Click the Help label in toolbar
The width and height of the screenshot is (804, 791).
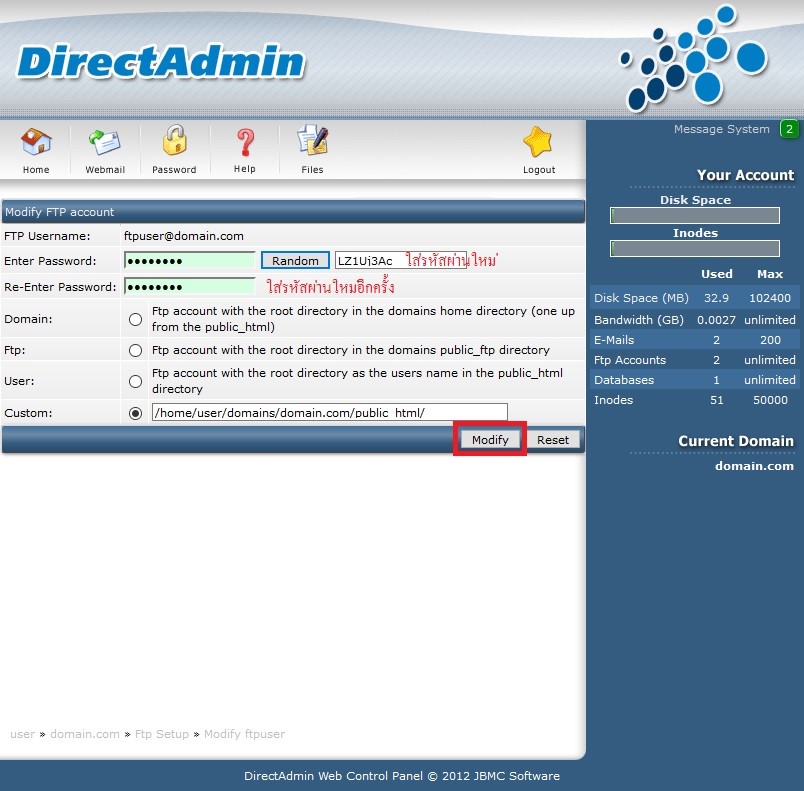coord(245,169)
